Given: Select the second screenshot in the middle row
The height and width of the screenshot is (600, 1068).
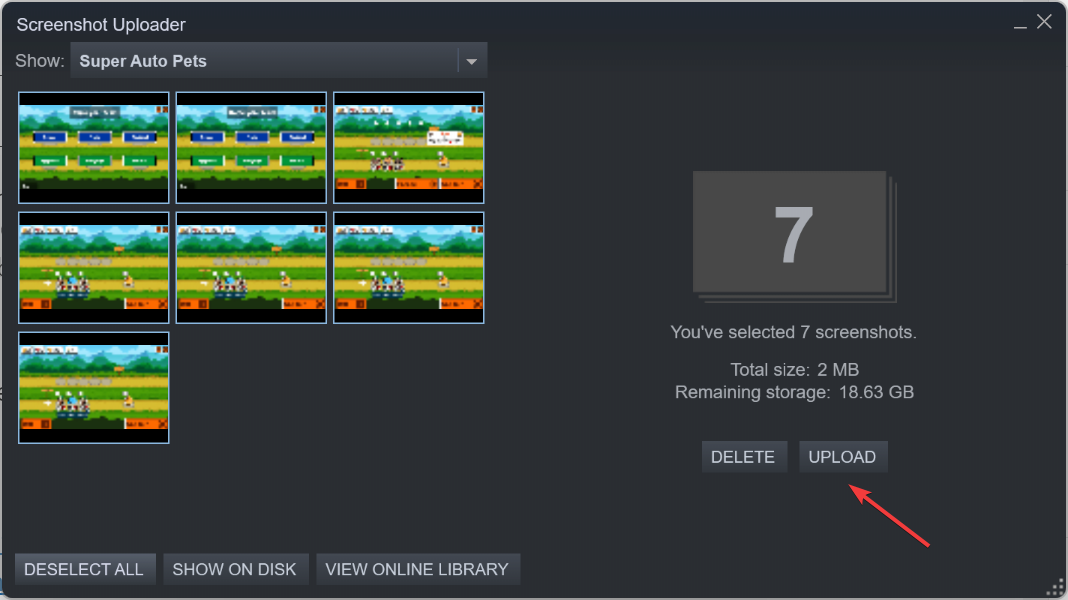Looking at the screenshot, I should point(251,268).
